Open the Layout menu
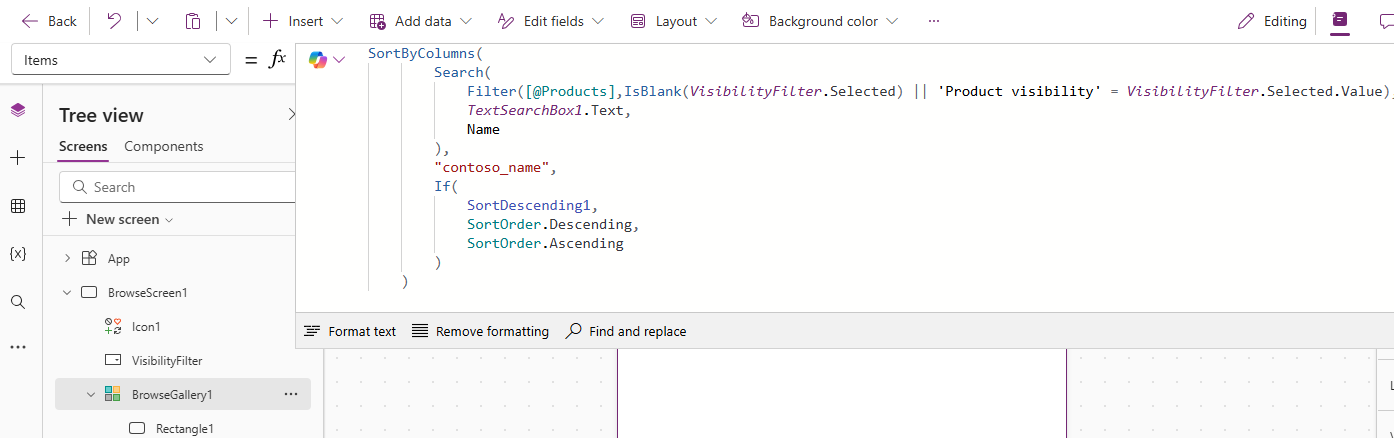 click(673, 21)
